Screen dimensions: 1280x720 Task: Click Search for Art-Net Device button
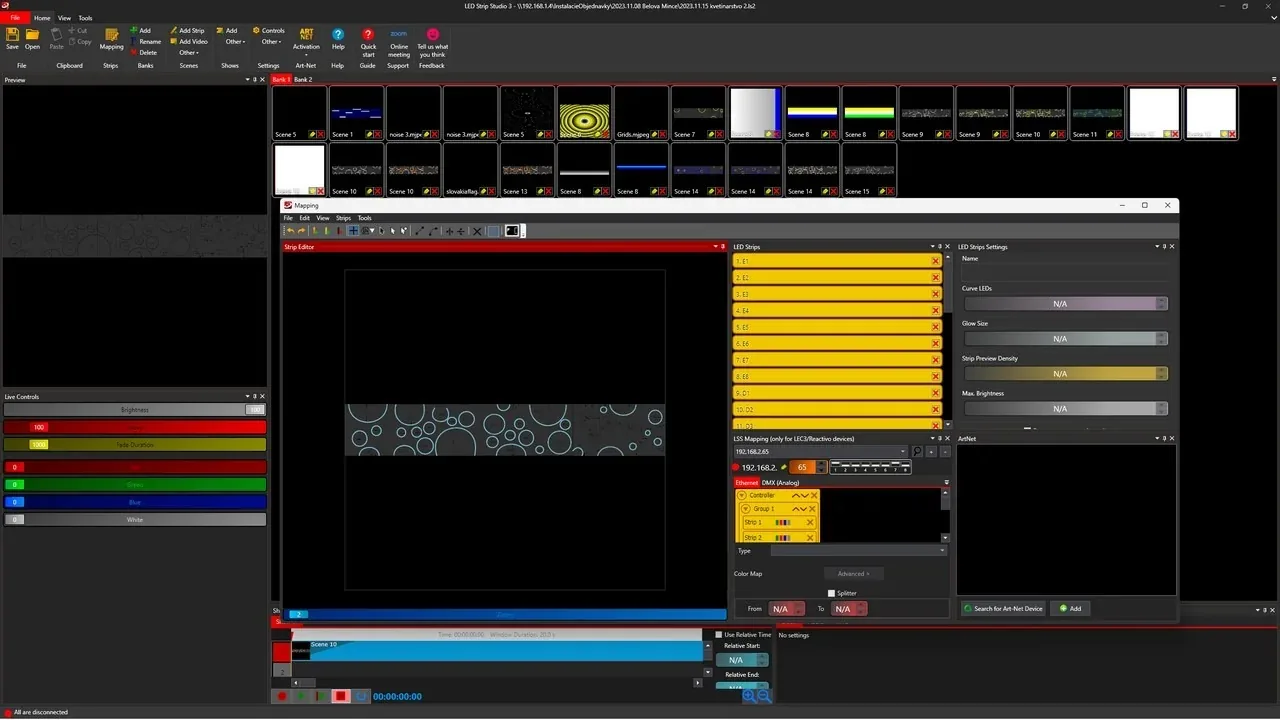point(1003,608)
